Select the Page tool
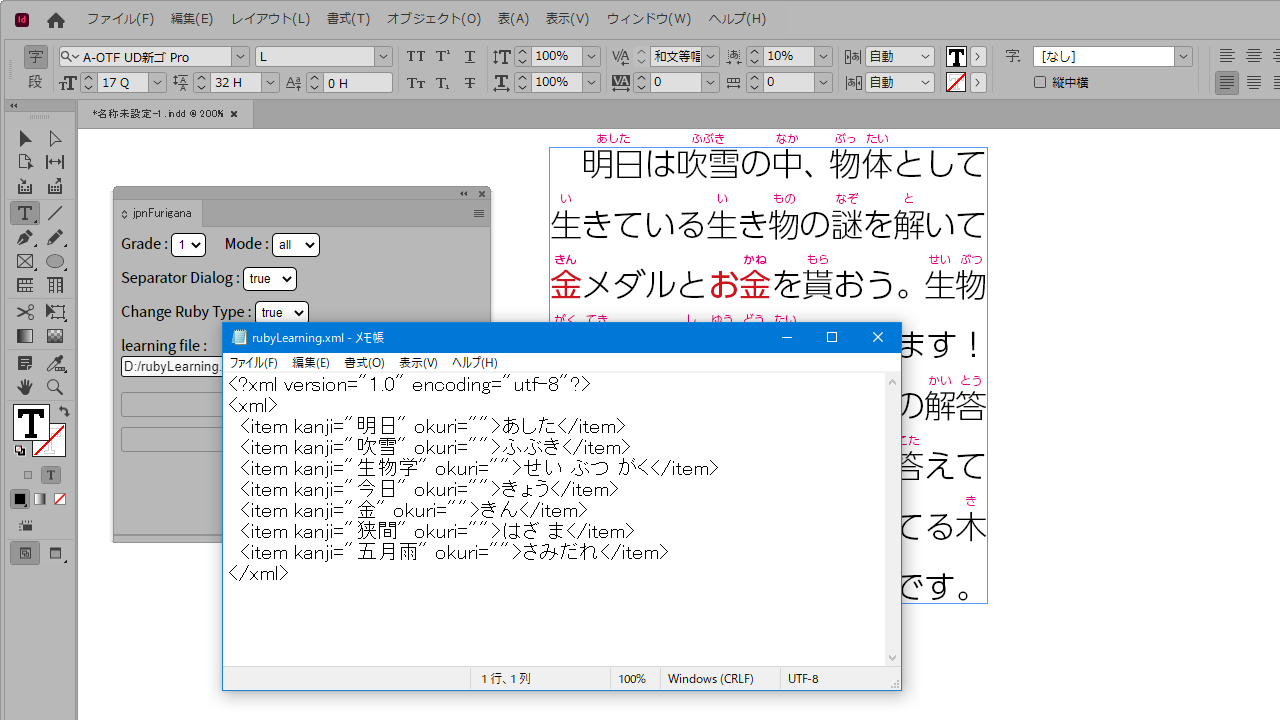The height and width of the screenshot is (720, 1280). coord(25,162)
